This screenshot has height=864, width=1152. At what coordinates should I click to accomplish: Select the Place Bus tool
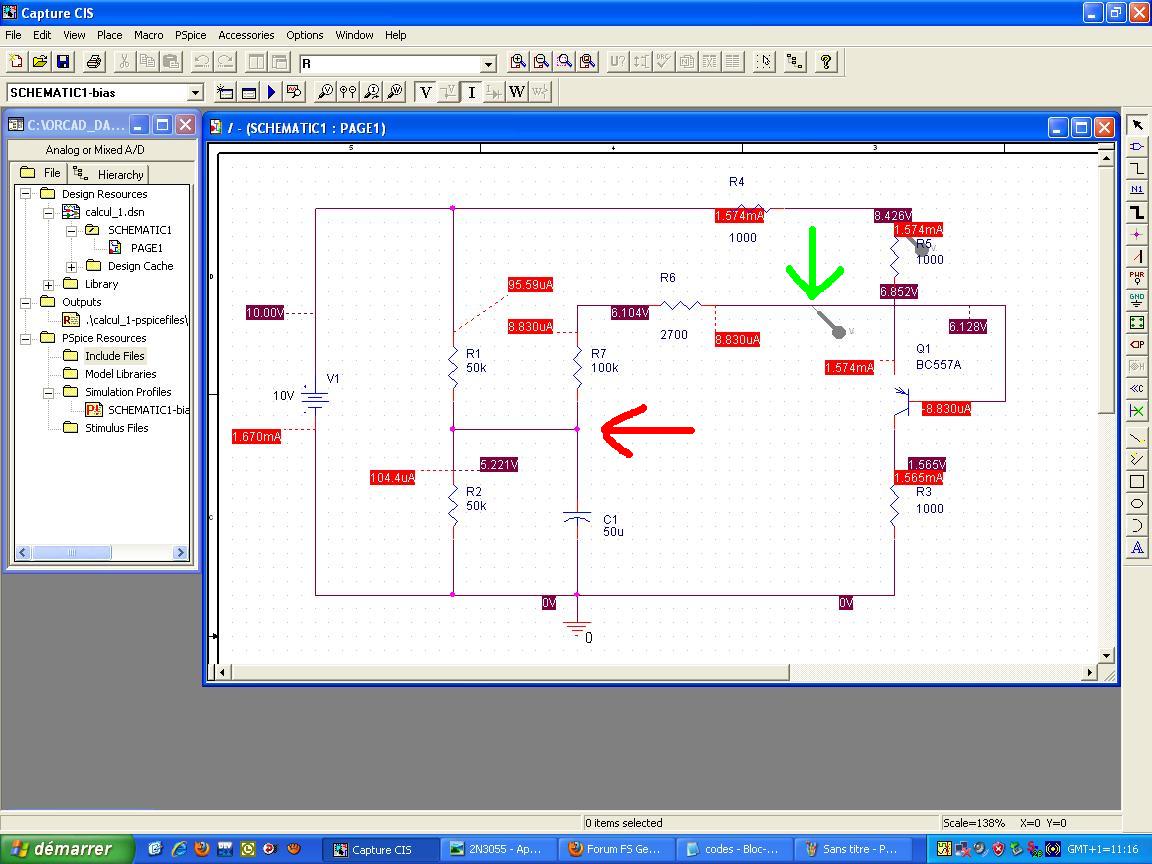pos(1137,212)
